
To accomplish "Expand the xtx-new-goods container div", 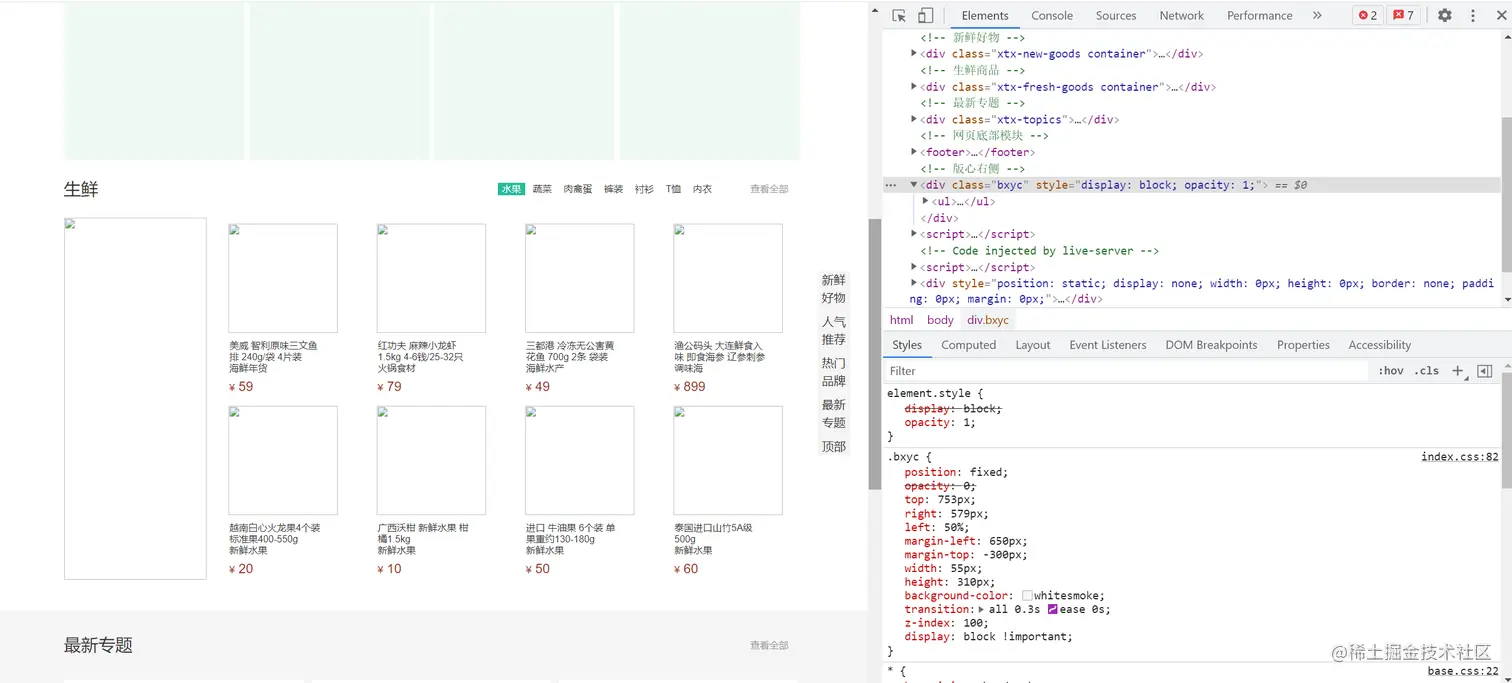I will (914, 53).
